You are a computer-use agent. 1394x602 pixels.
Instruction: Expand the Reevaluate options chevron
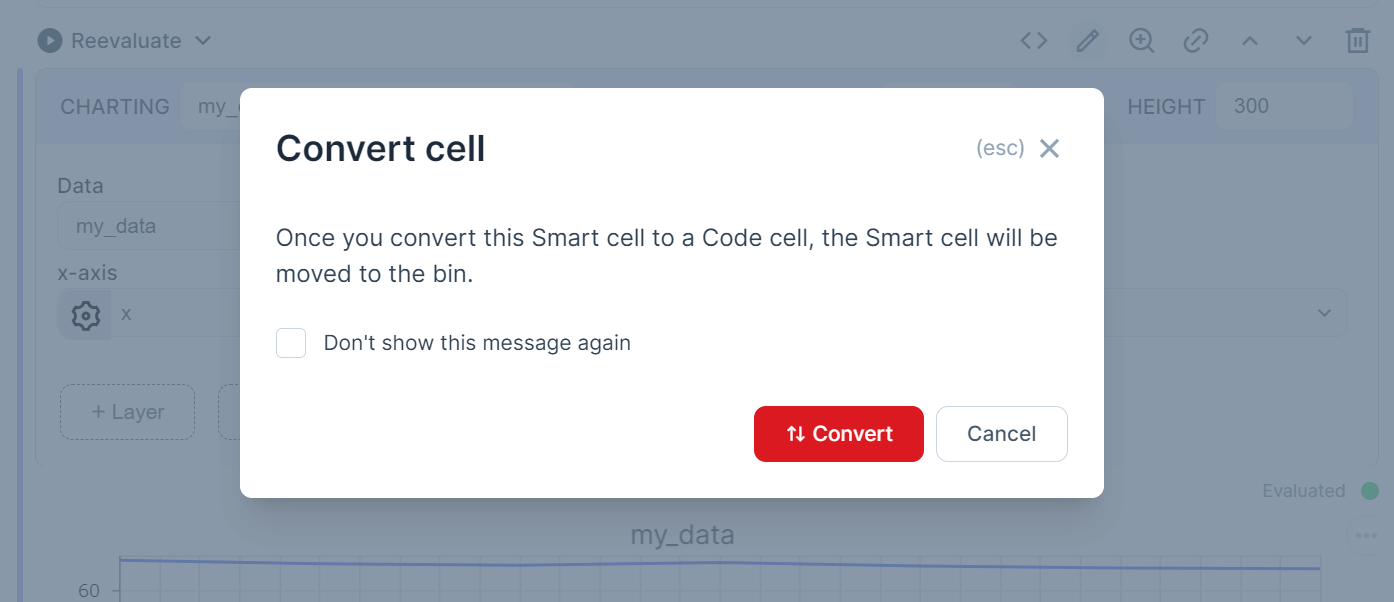coord(203,41)
